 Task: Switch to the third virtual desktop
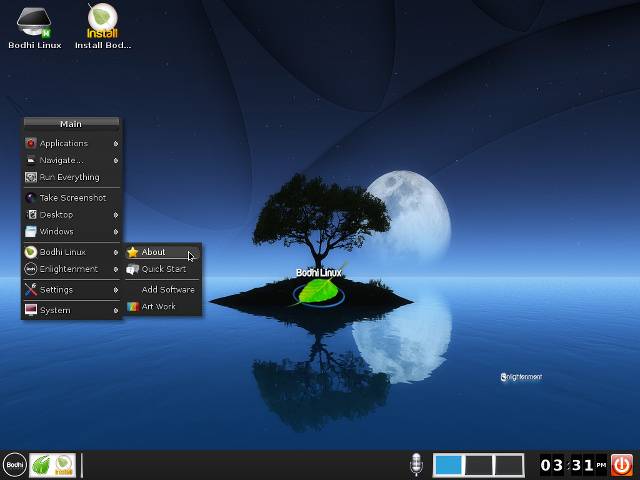[x=509, y=464]
